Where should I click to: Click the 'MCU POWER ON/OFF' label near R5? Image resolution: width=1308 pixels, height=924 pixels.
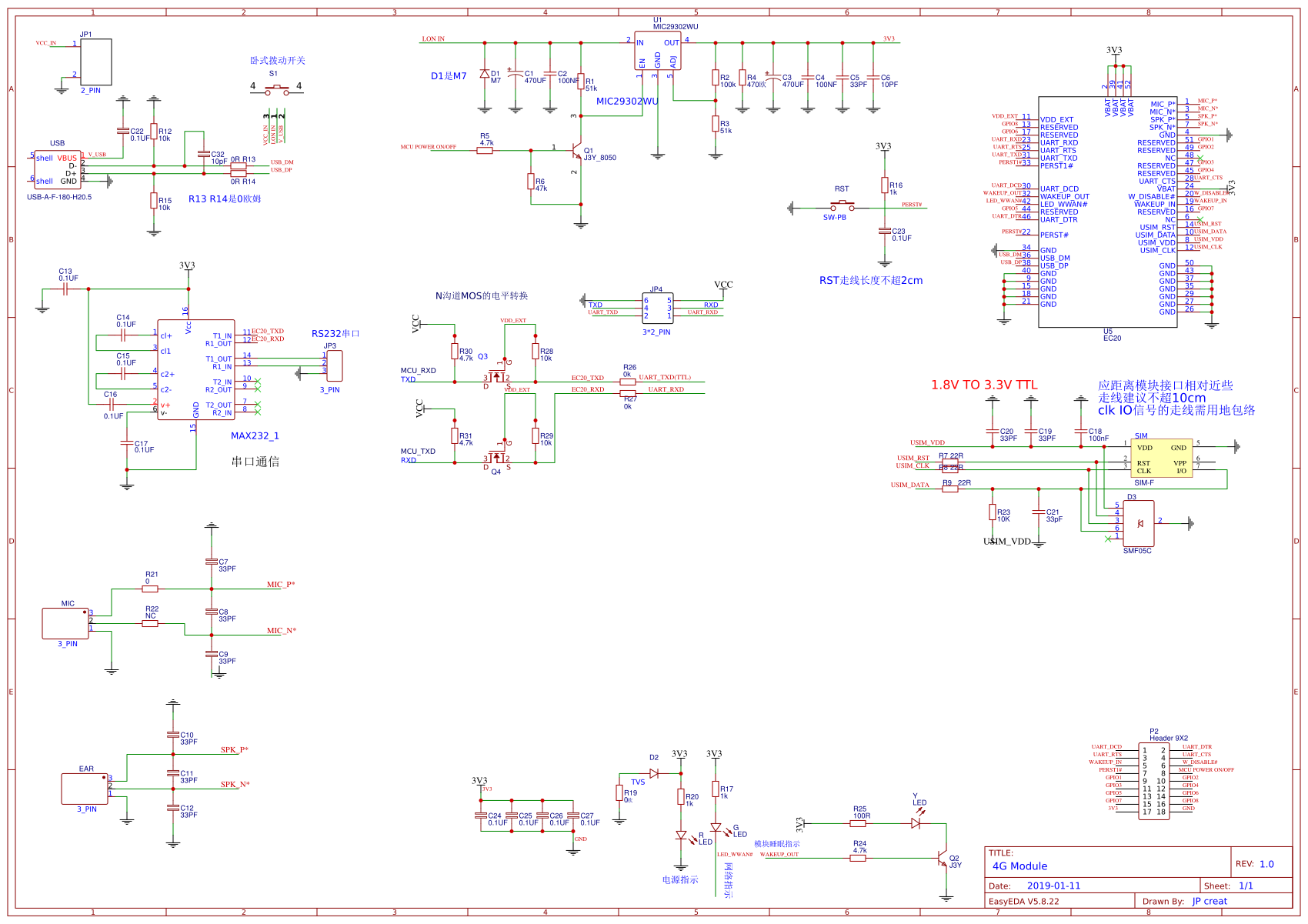[428, 147]
